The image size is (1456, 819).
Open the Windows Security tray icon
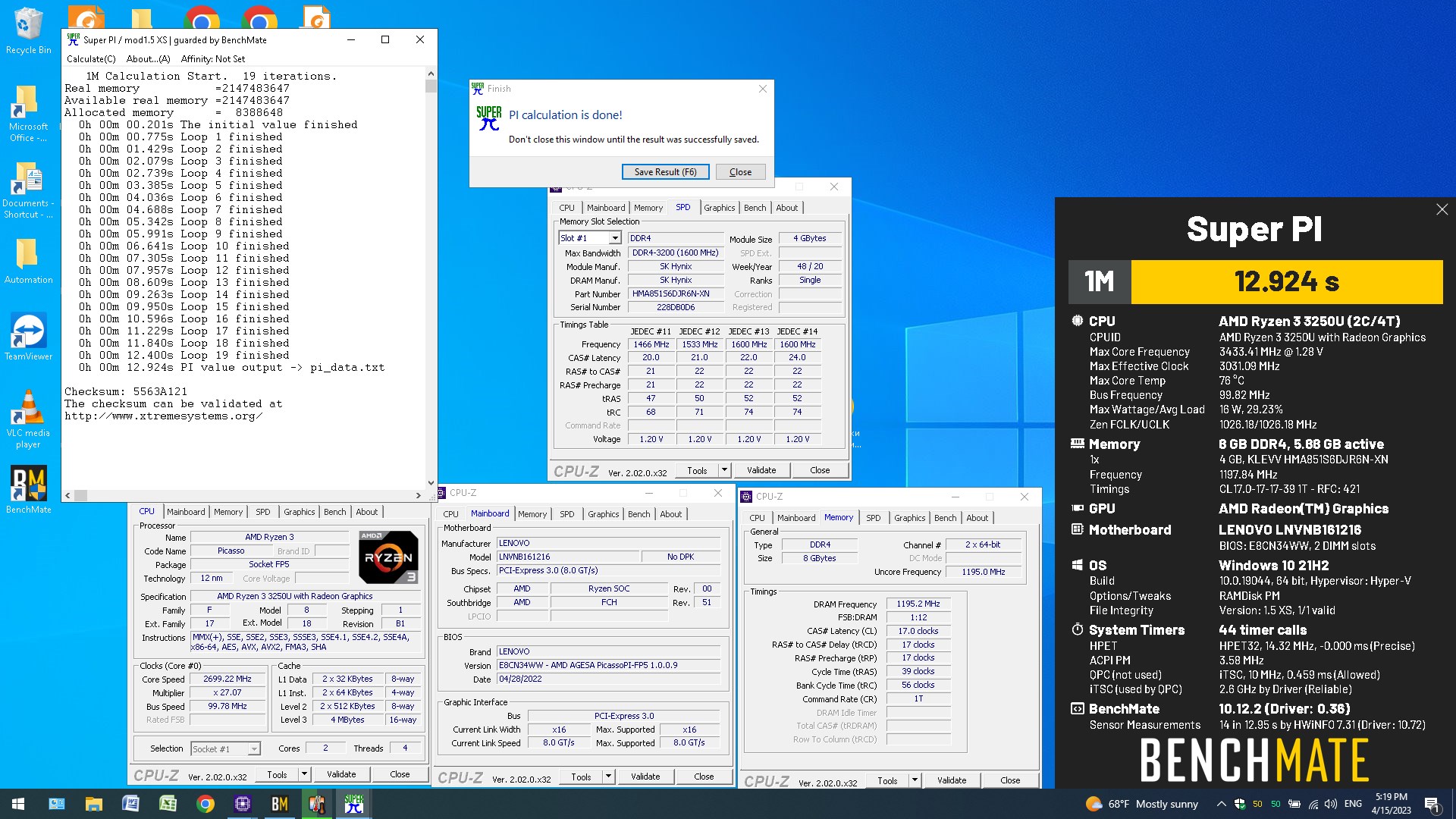[x=1240, y=804]
